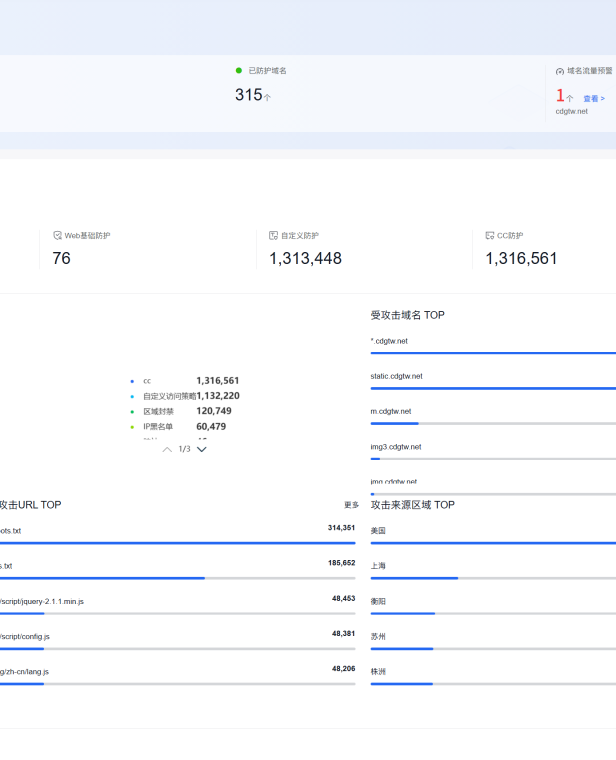Click the /script/jquery-2.1.1.min.js URL row
616x760 pixels.
(42, 602)
